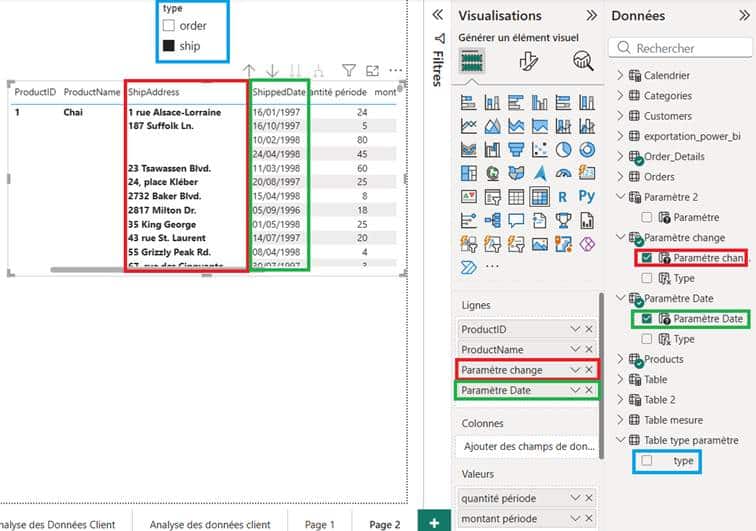
Task: Tick the 'type' field under Table type paramètre
Action: (x=647, y=461)
